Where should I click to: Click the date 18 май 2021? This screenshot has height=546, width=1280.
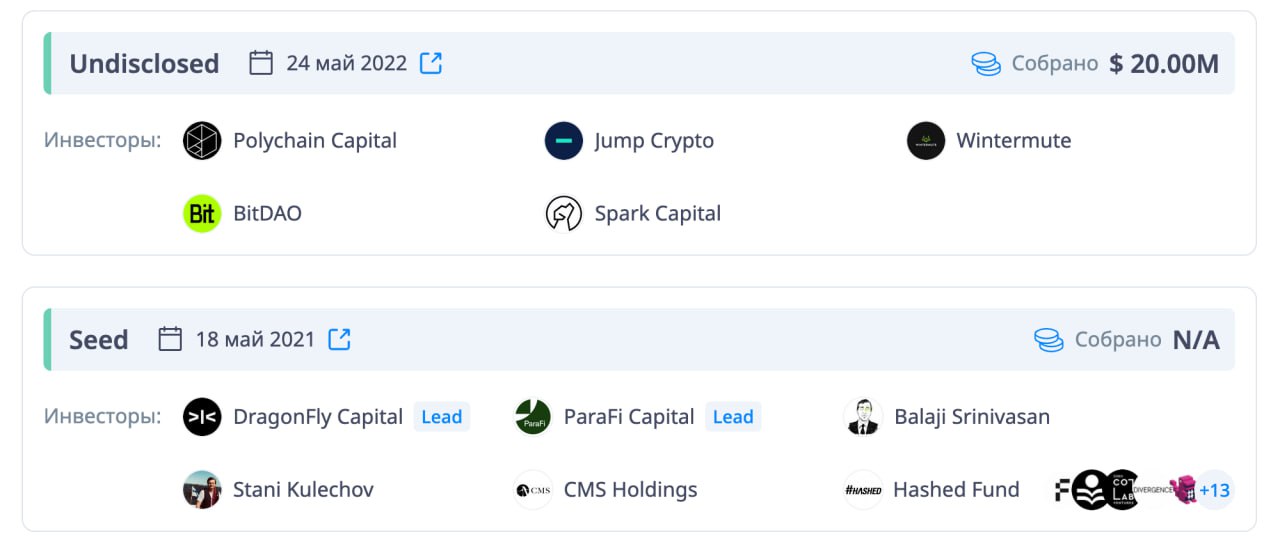click(255, 339)
